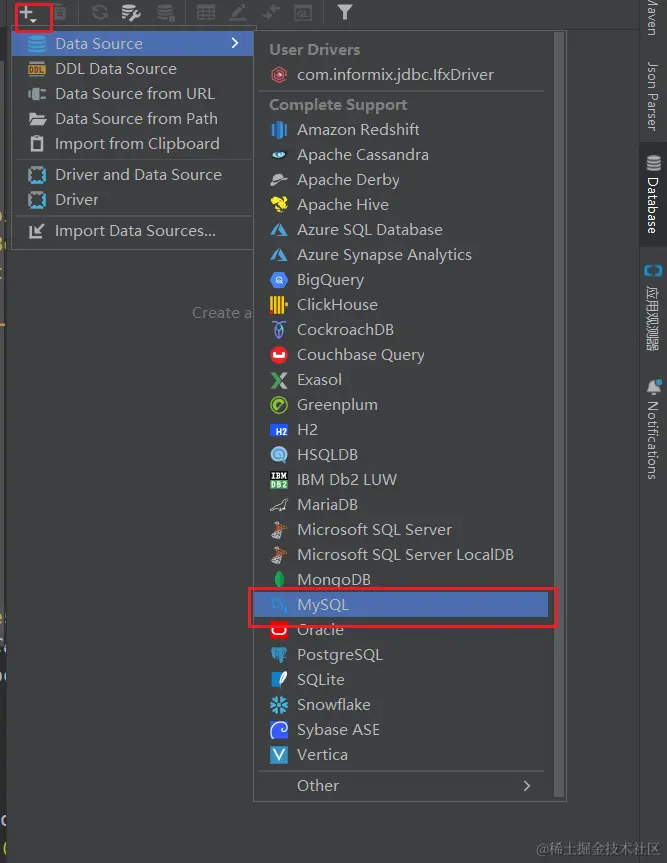The height and width of the screenshot is (863, 667).
Task: Click the Duplicate icon next to plus
Action: [x=60, y=12]
